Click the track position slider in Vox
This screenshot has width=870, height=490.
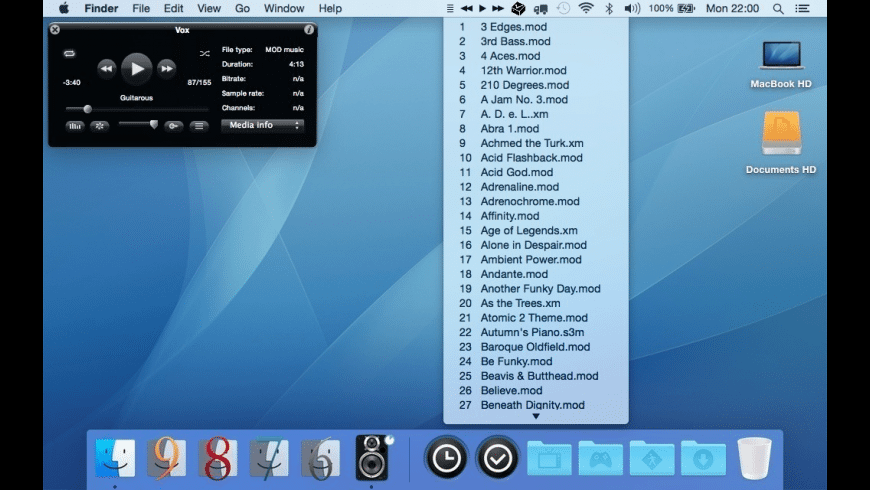[x=88, y=109]
